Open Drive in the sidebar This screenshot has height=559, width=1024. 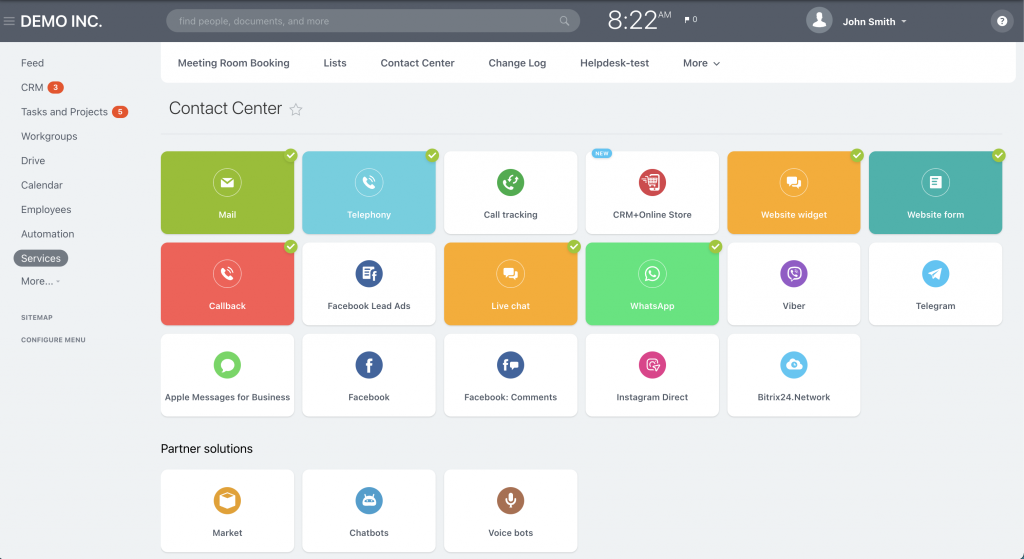click(x=33, y=161)
